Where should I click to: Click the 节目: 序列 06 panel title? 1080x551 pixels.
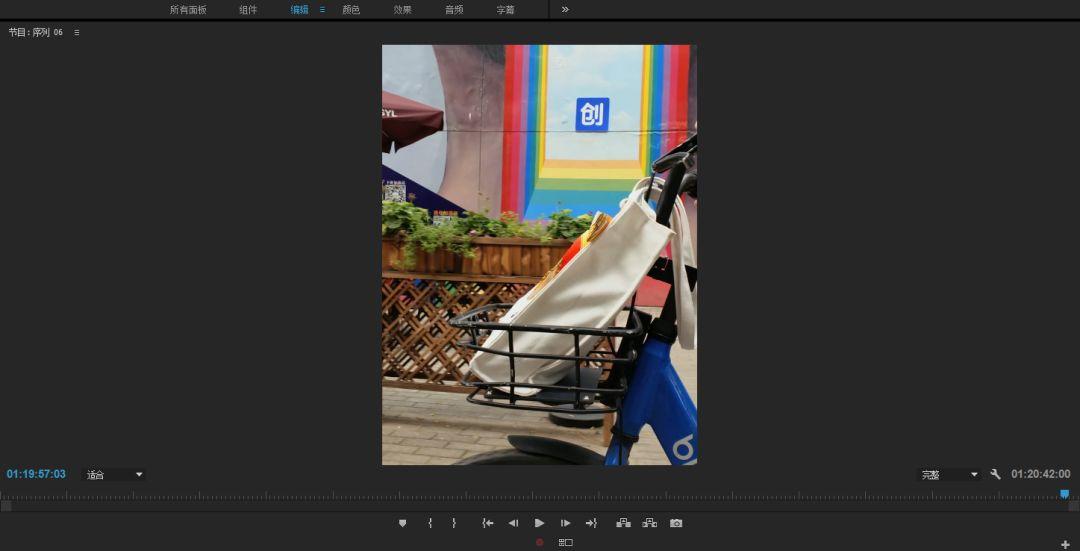(36, 32)
